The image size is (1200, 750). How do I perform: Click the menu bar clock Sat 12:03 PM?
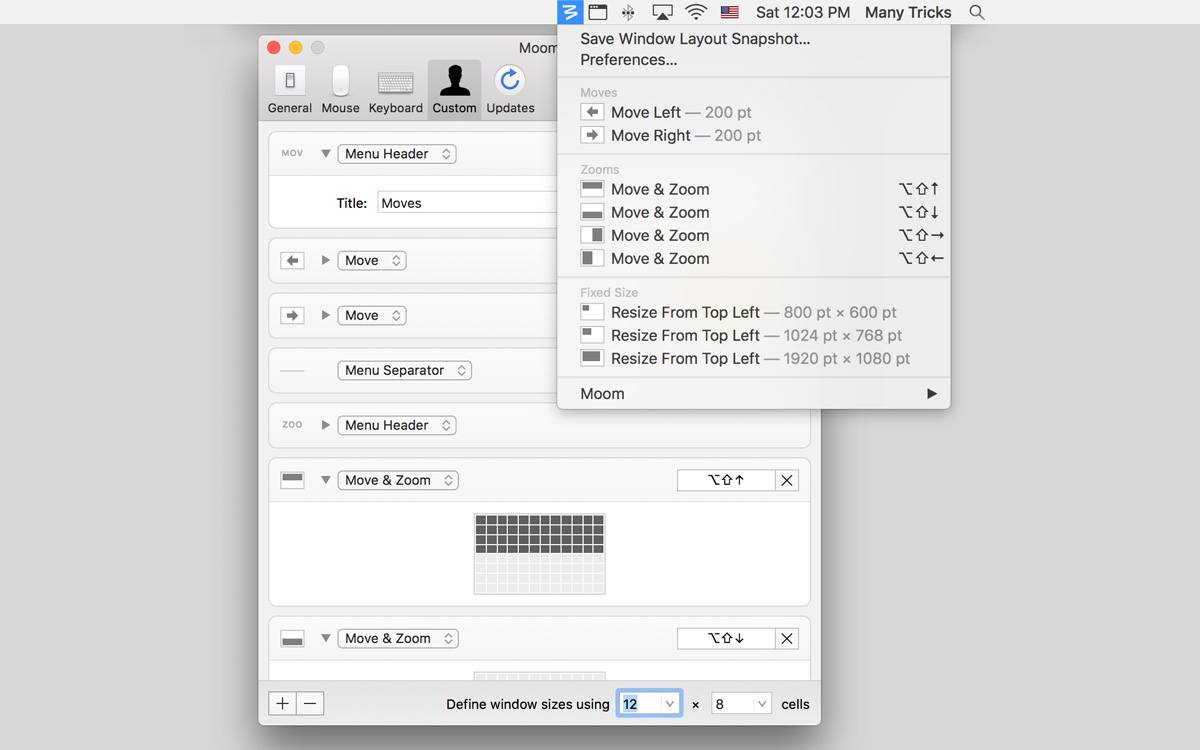click(x=803, y=12)
